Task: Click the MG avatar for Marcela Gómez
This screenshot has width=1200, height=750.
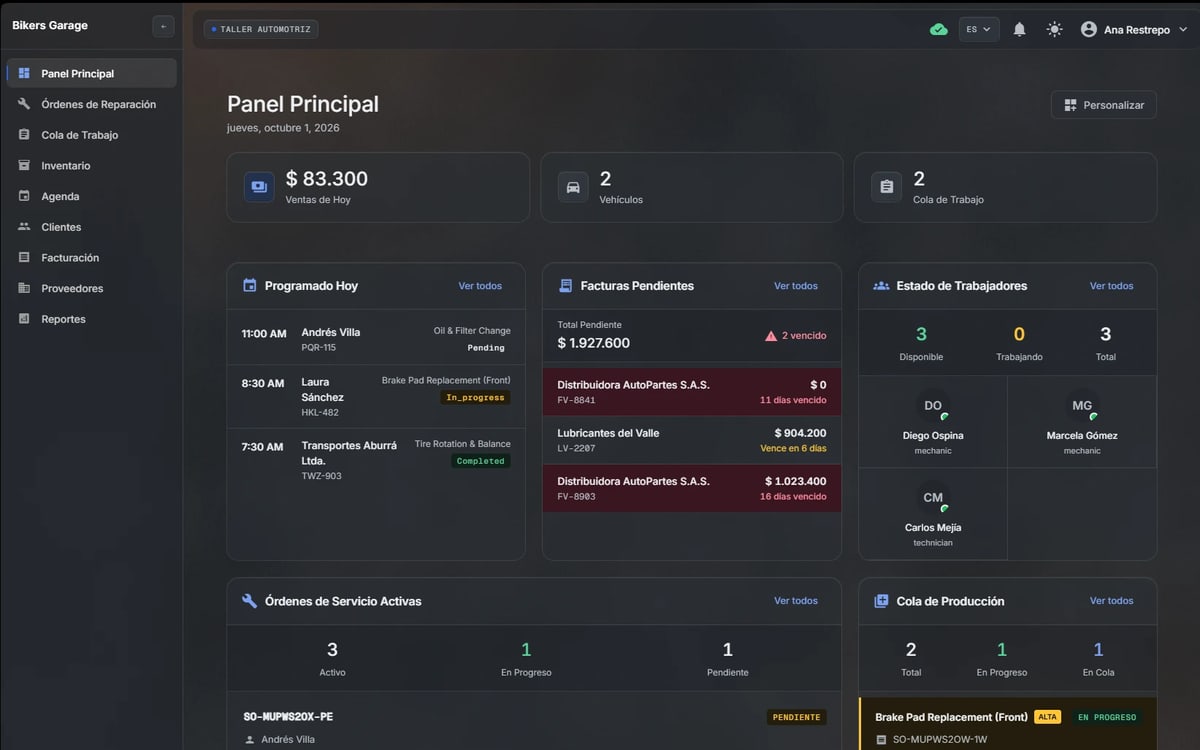Action: [x=1082, y=406]
